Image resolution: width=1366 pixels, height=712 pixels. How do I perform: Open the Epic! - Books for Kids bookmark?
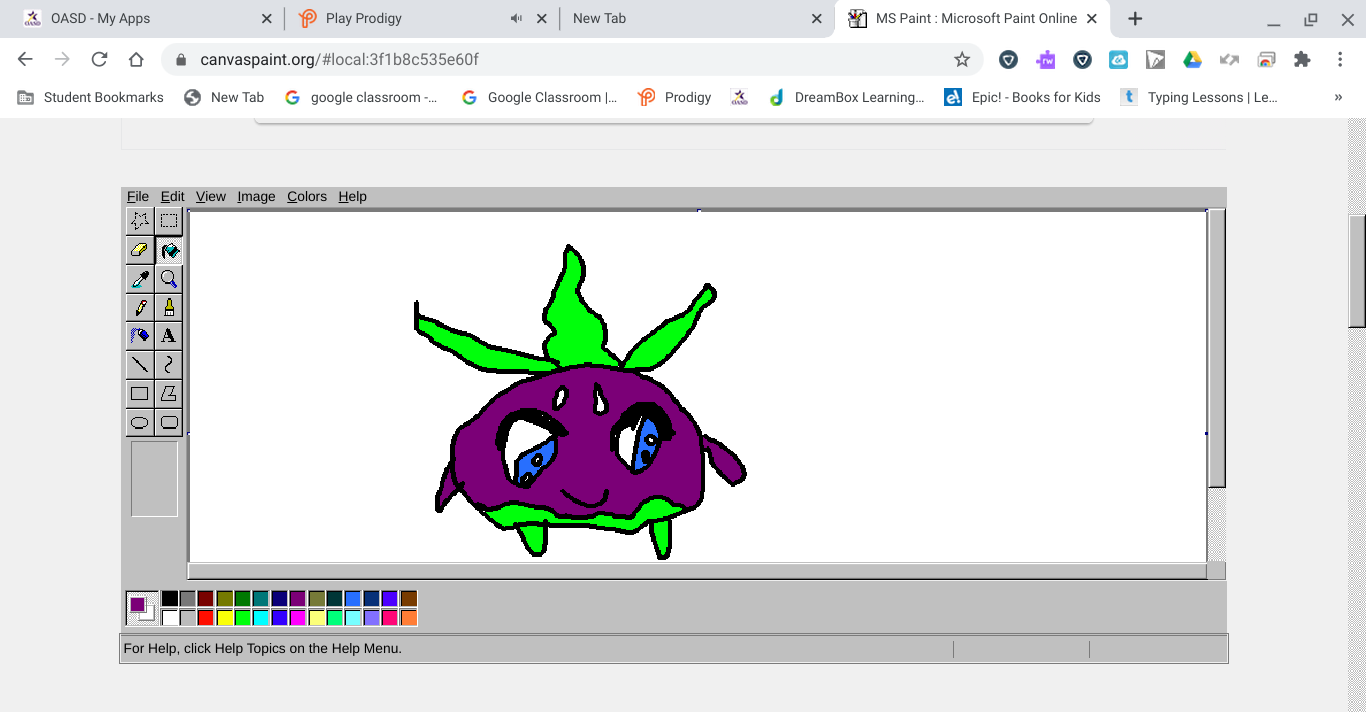point(1023,98)
